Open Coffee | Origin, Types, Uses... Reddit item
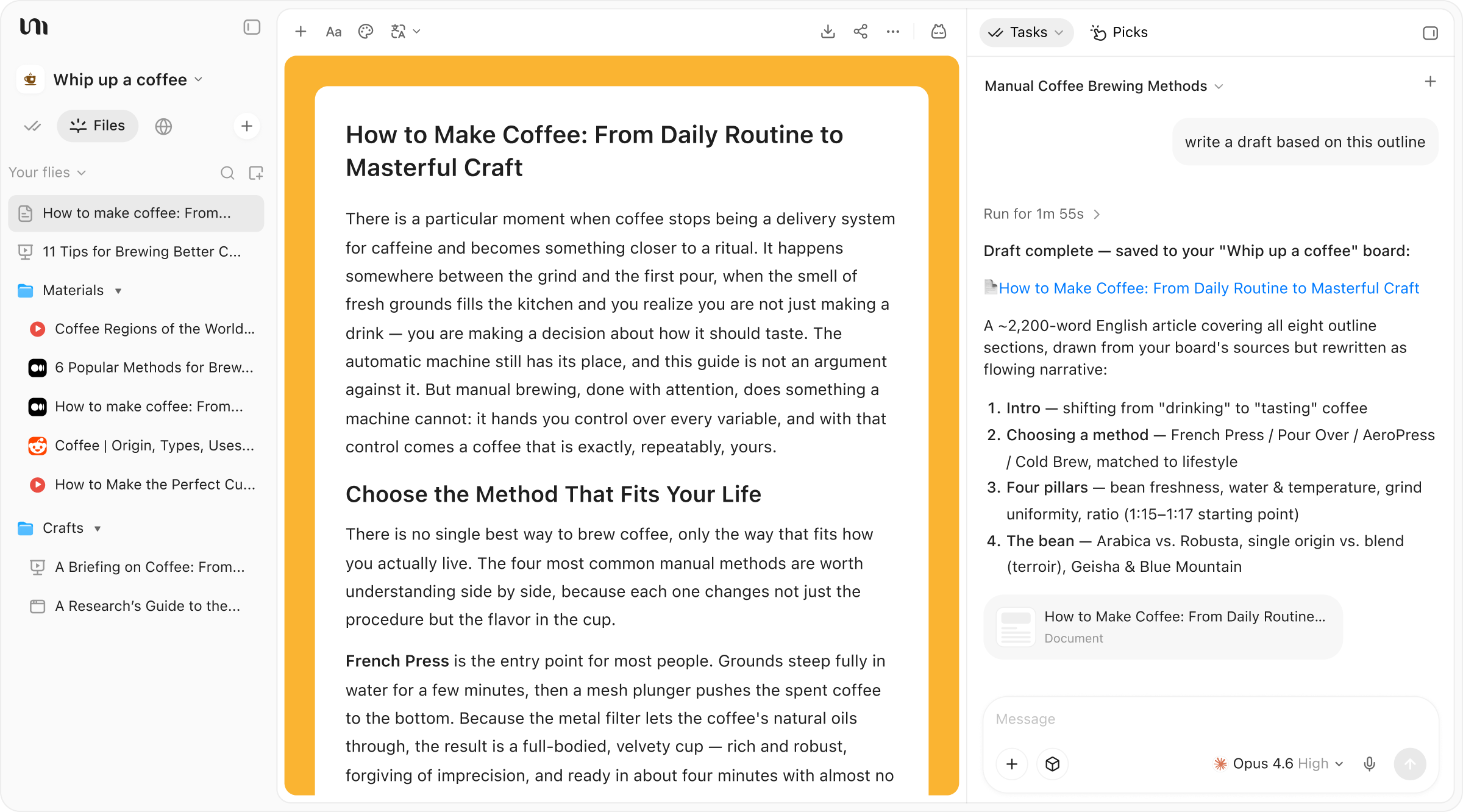This screenshot has height=812, width=1463. coord(142,446)
